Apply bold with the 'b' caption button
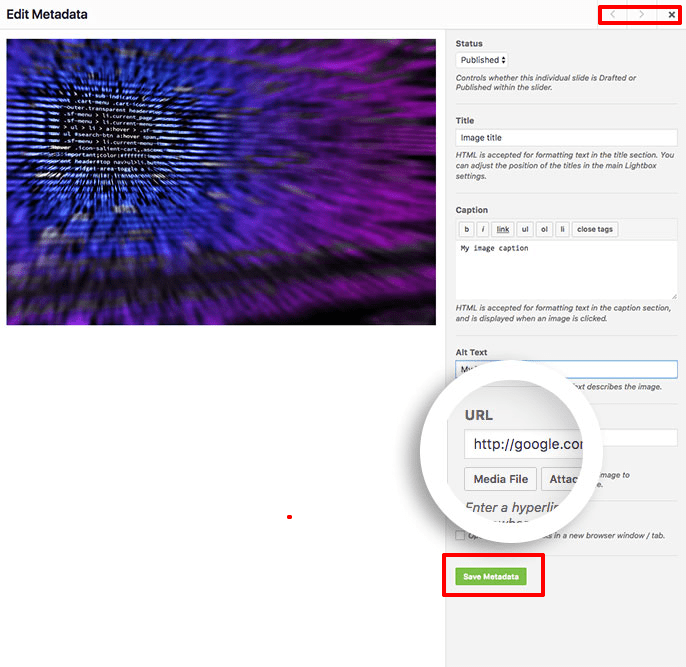686x667 pixels. pyautogui.click(x=466, y=229)
